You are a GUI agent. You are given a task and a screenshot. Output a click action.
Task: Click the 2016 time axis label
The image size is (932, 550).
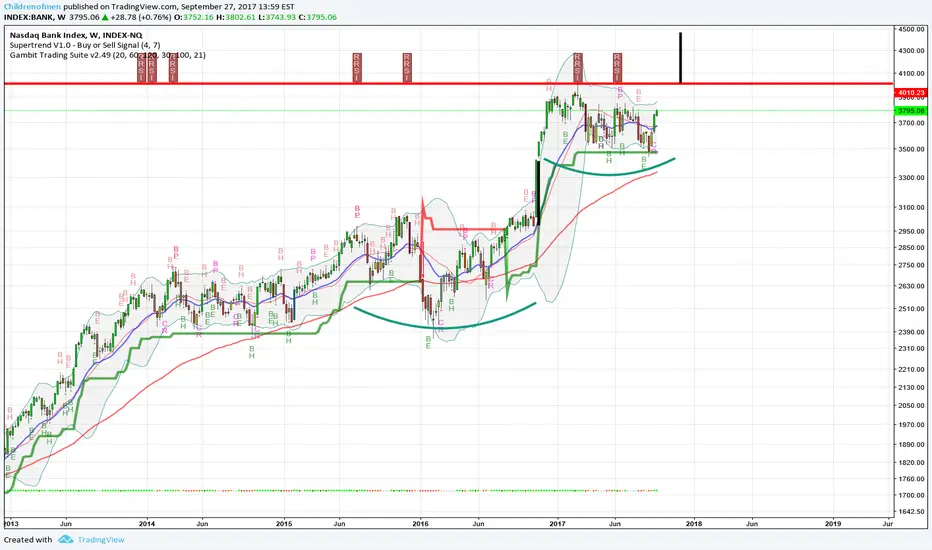420,524
